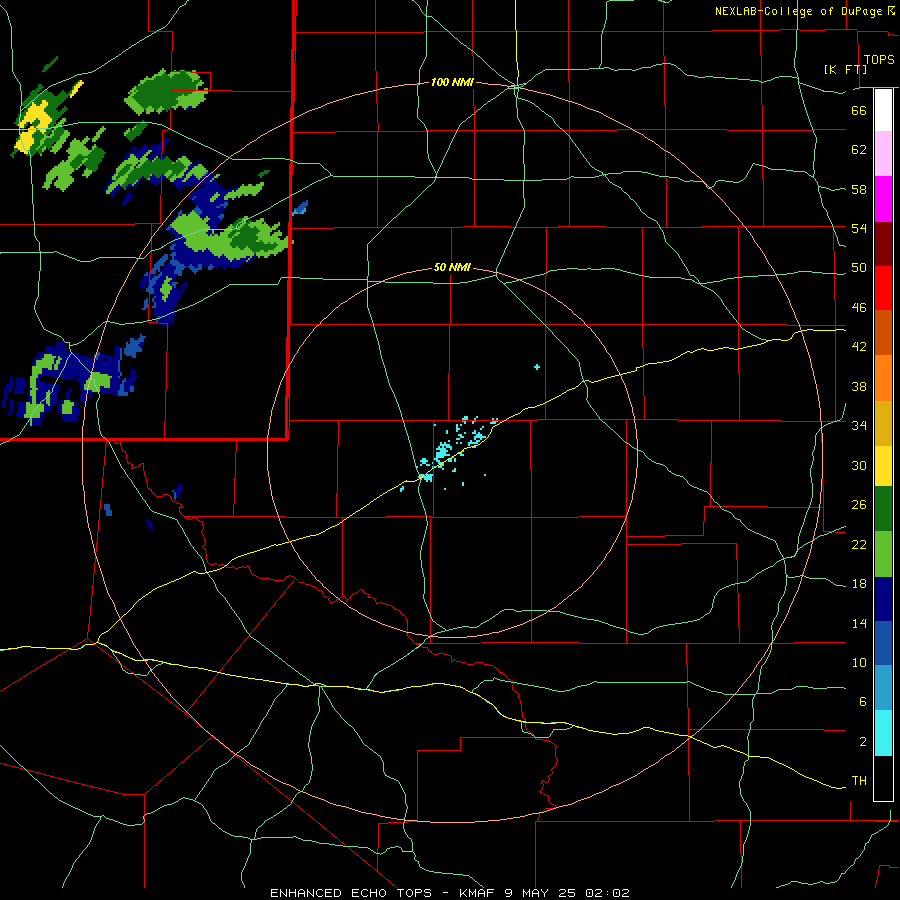Click the "66" value on the scale
Screen dimensions: 900x900
[859, 110]
